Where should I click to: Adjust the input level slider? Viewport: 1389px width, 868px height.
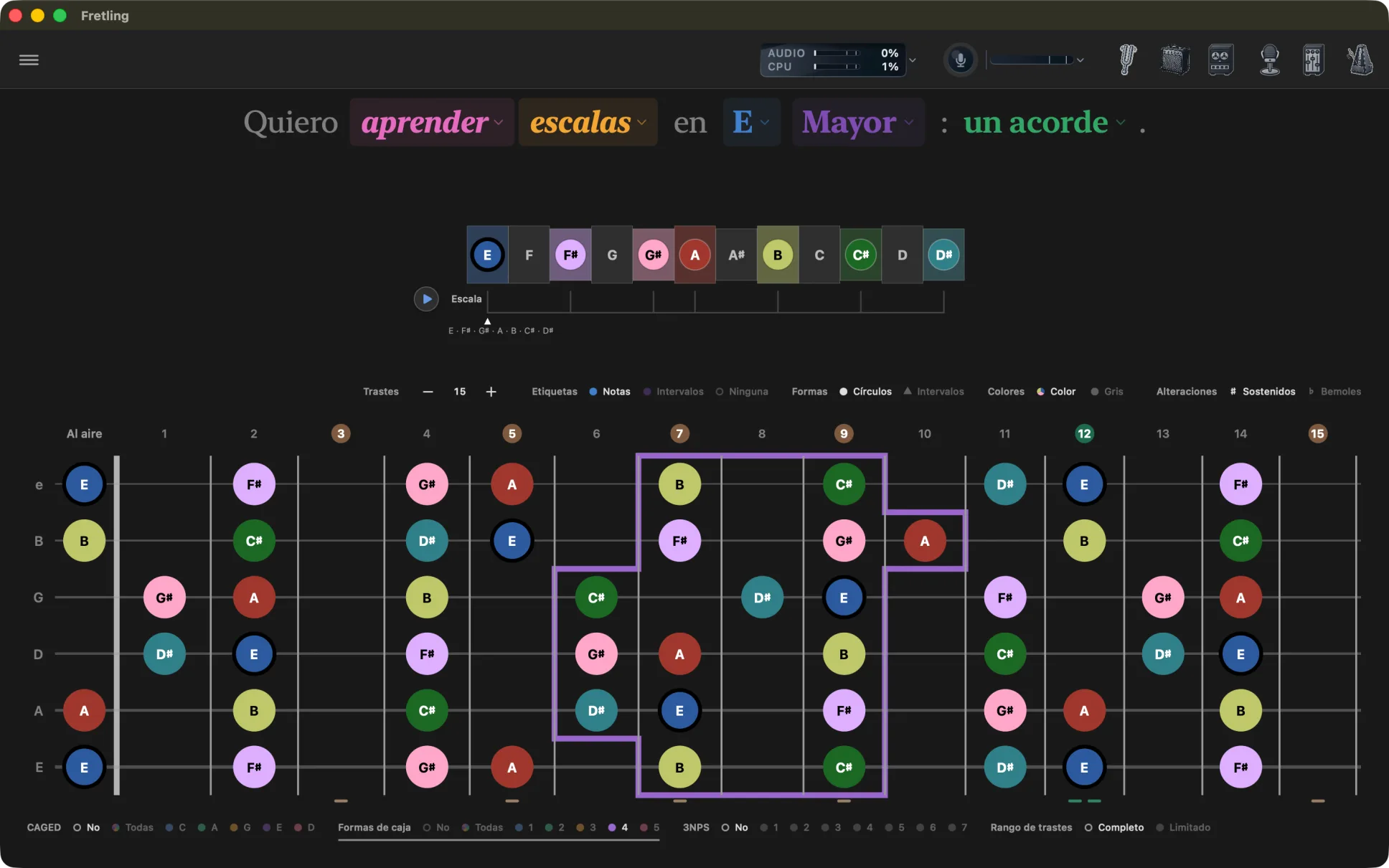coord(1032,60)
